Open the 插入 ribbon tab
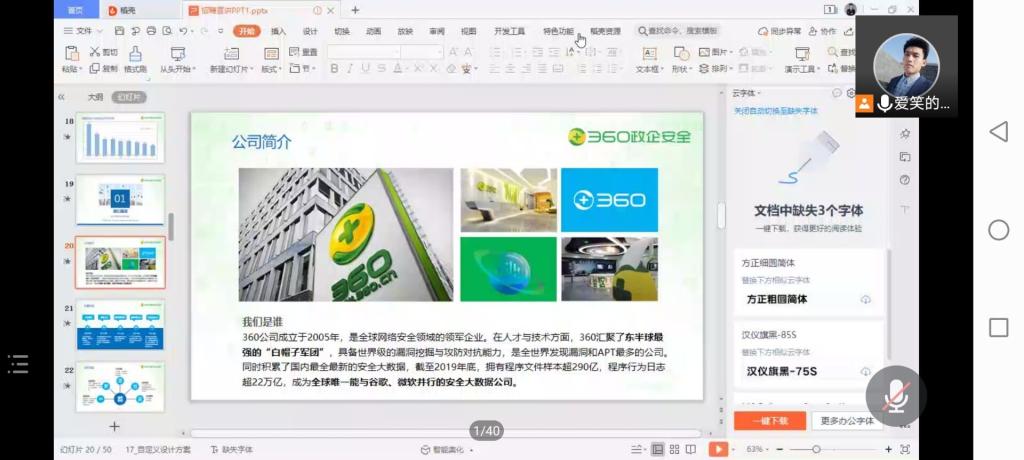 [x=278, y=31]
